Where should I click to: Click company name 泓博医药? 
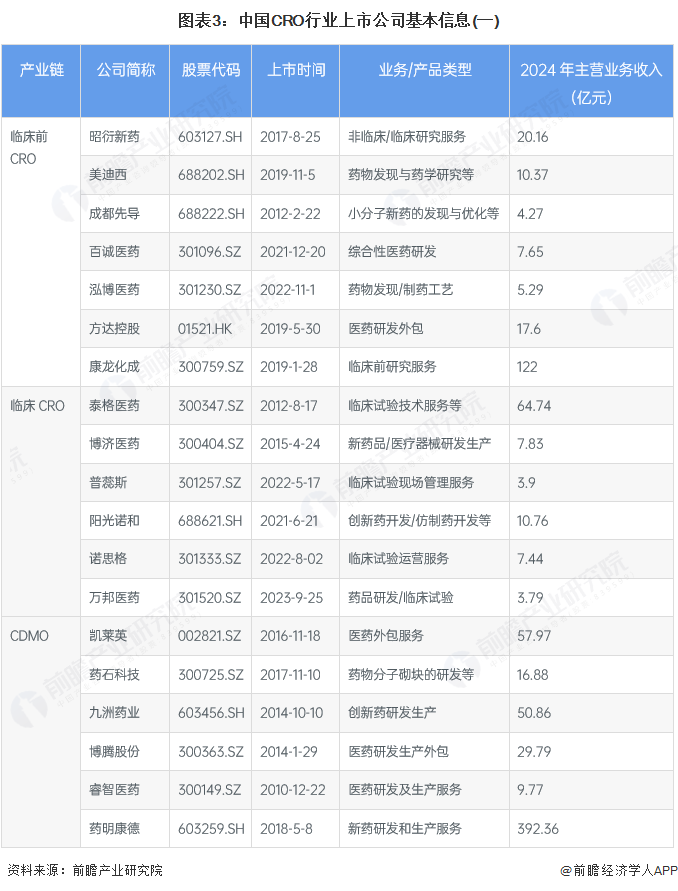point(114,290)
